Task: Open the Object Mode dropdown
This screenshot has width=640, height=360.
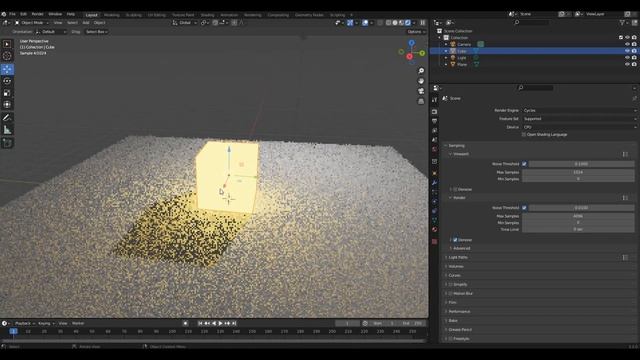Action: 31,23
